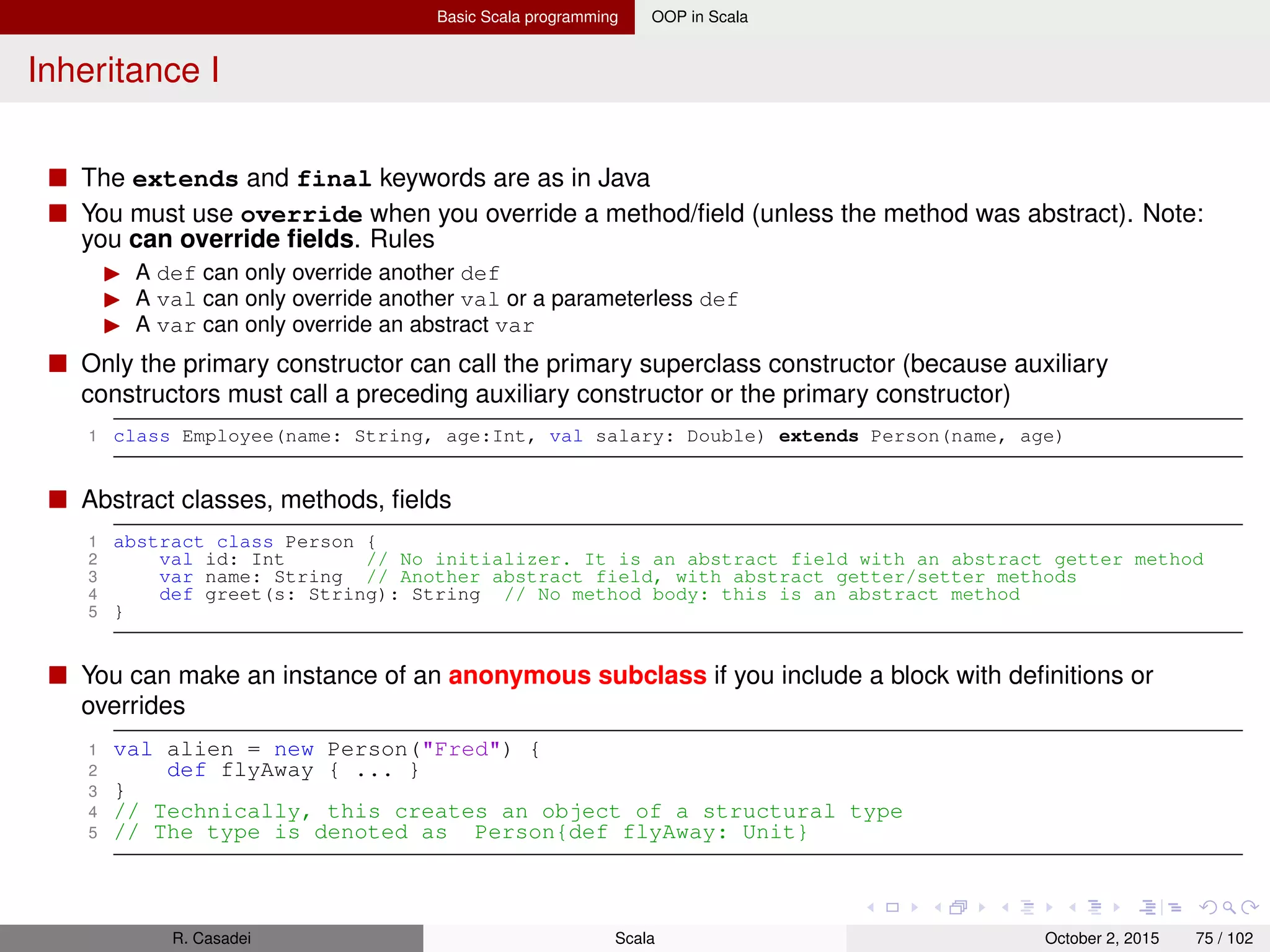Click the October 2, 2015 date footer

point(1101,938)
